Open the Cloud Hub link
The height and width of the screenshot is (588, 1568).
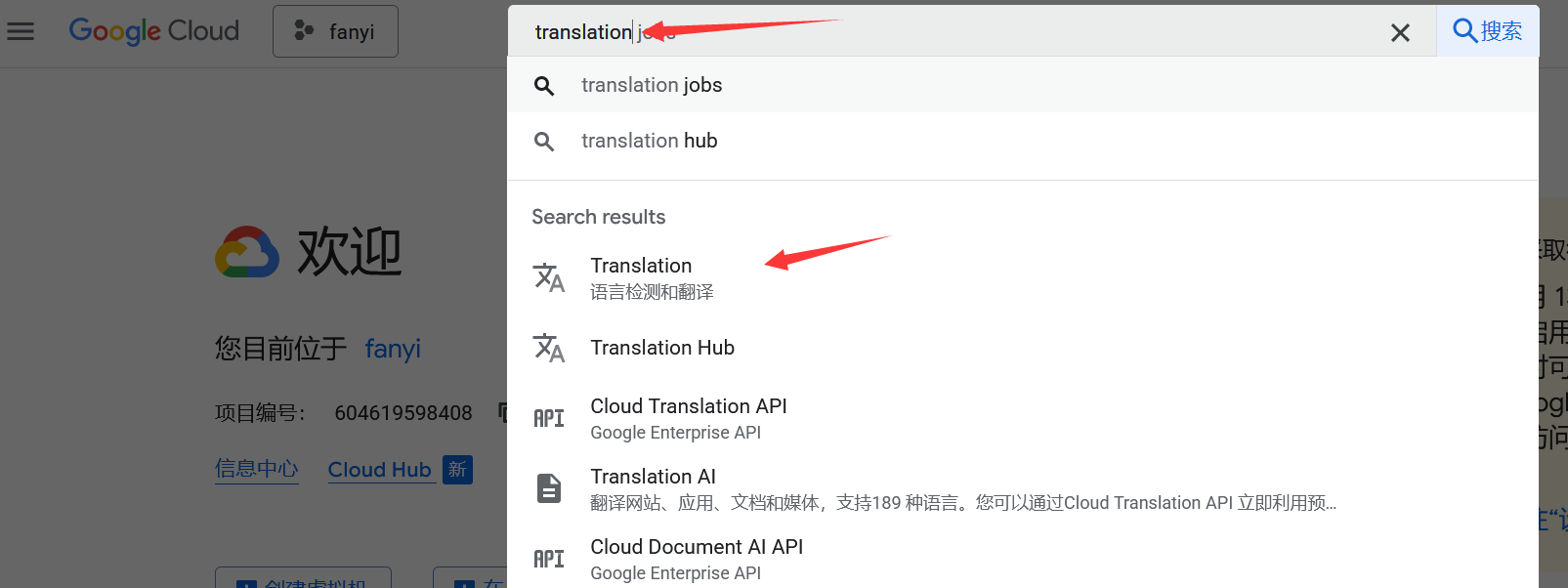[x=380, y=470]
